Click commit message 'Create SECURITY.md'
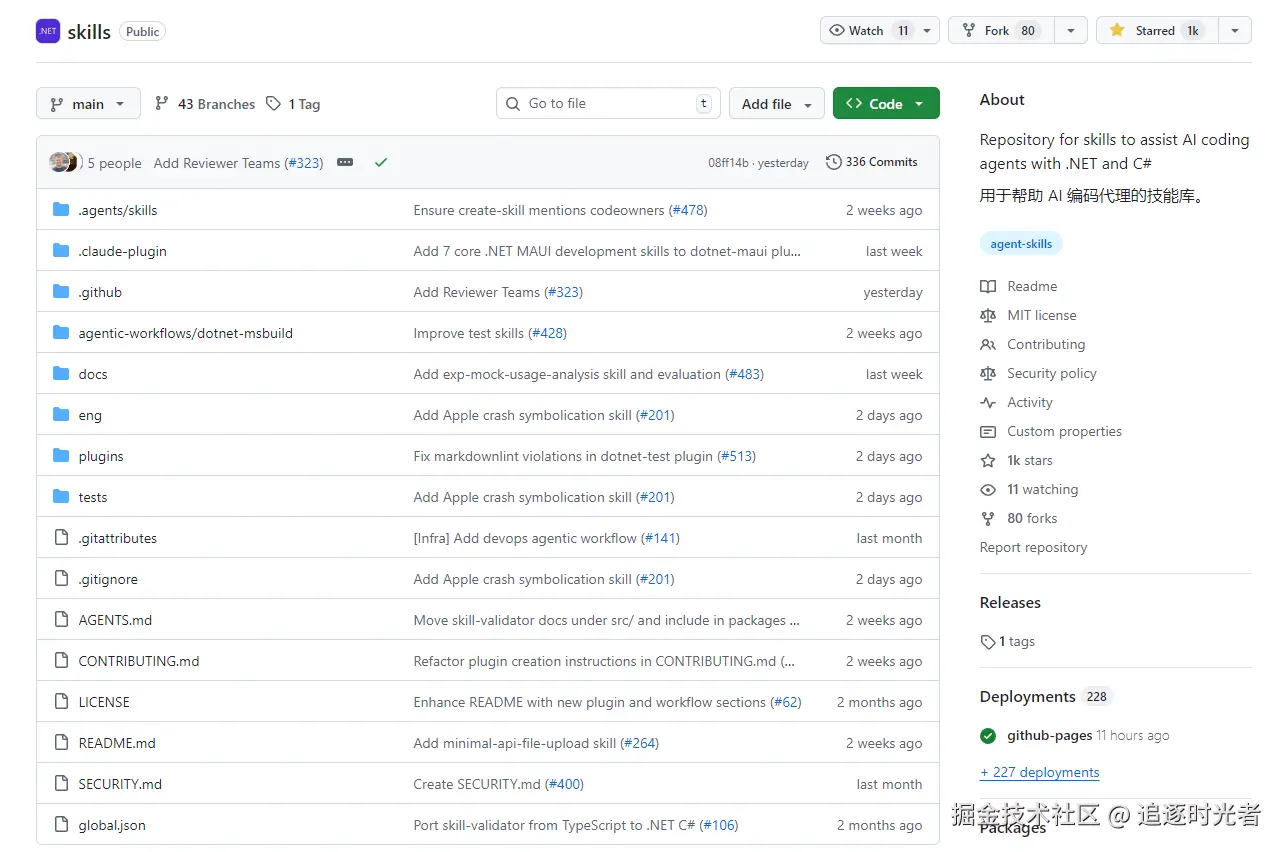This screenshot has height=852, width=1285. click(478, 784)
